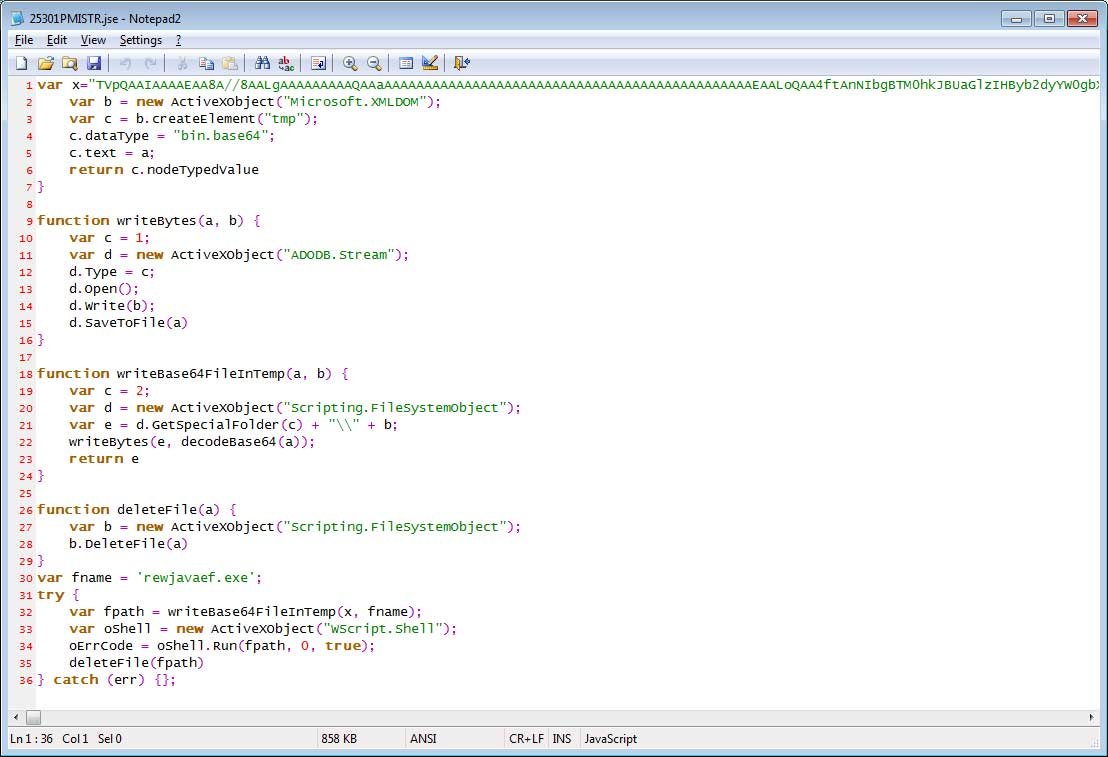This screenshot has width=1108, height=757.
Task: Click 'try' keyword on line 31
Action: point(50,594)
